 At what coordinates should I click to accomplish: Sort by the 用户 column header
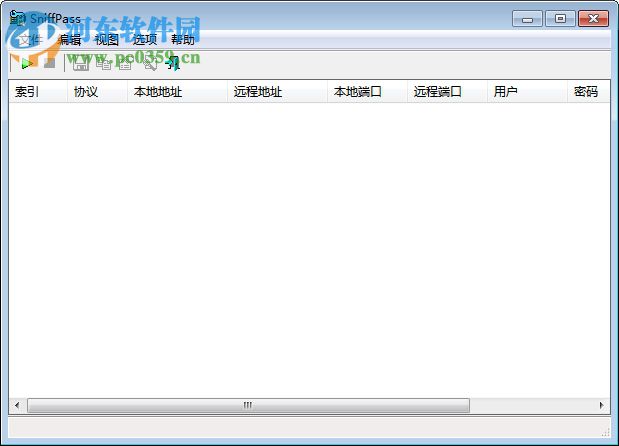point(527,92)
